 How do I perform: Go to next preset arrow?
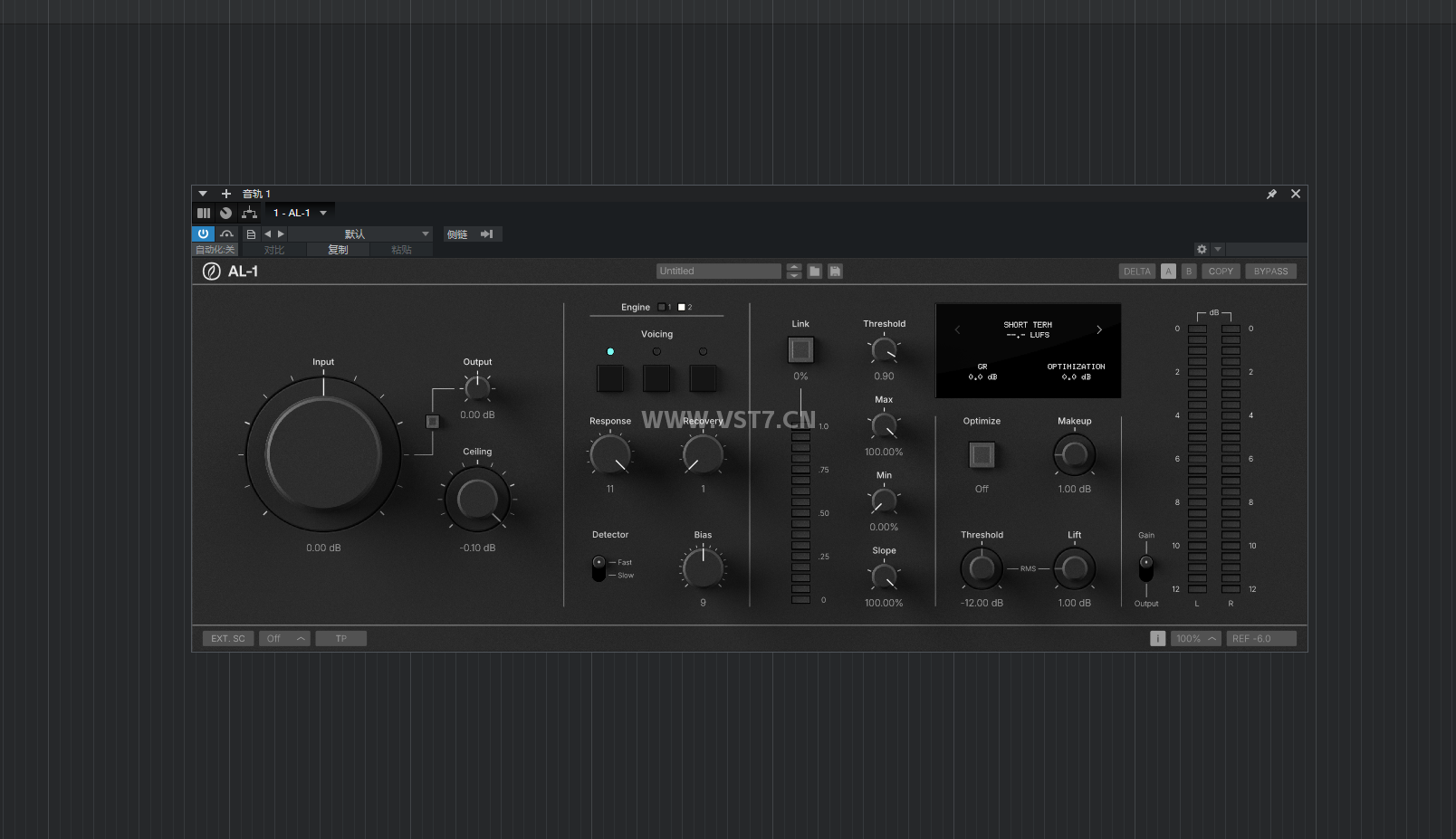point(281,234)
